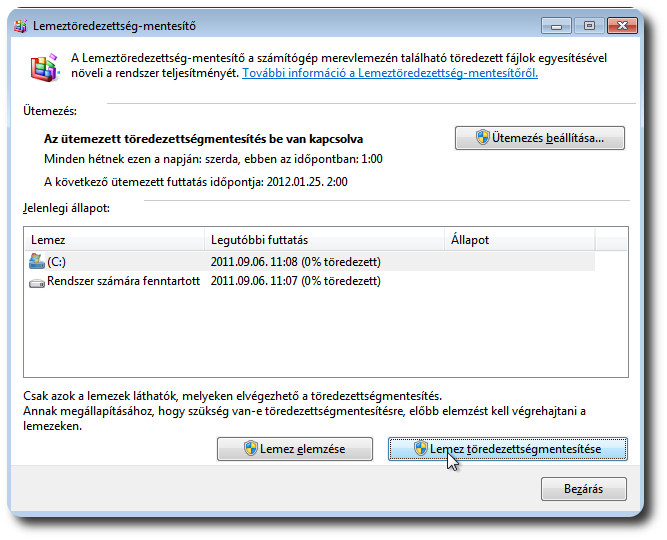Click the 2011.09.06. 11:08 last run cell
667x540 pixels.
pos(296,262)
